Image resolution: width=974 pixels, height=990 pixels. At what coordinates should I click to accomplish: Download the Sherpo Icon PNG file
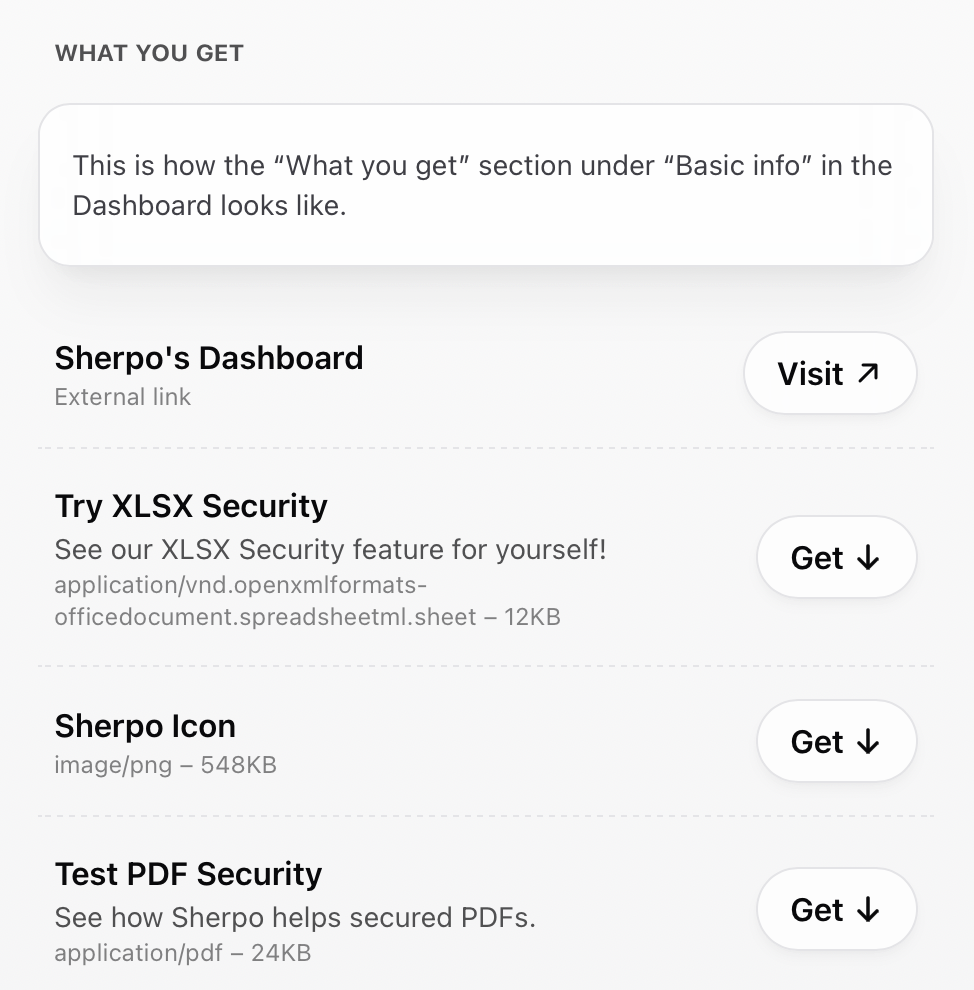[x=836, y=741]
